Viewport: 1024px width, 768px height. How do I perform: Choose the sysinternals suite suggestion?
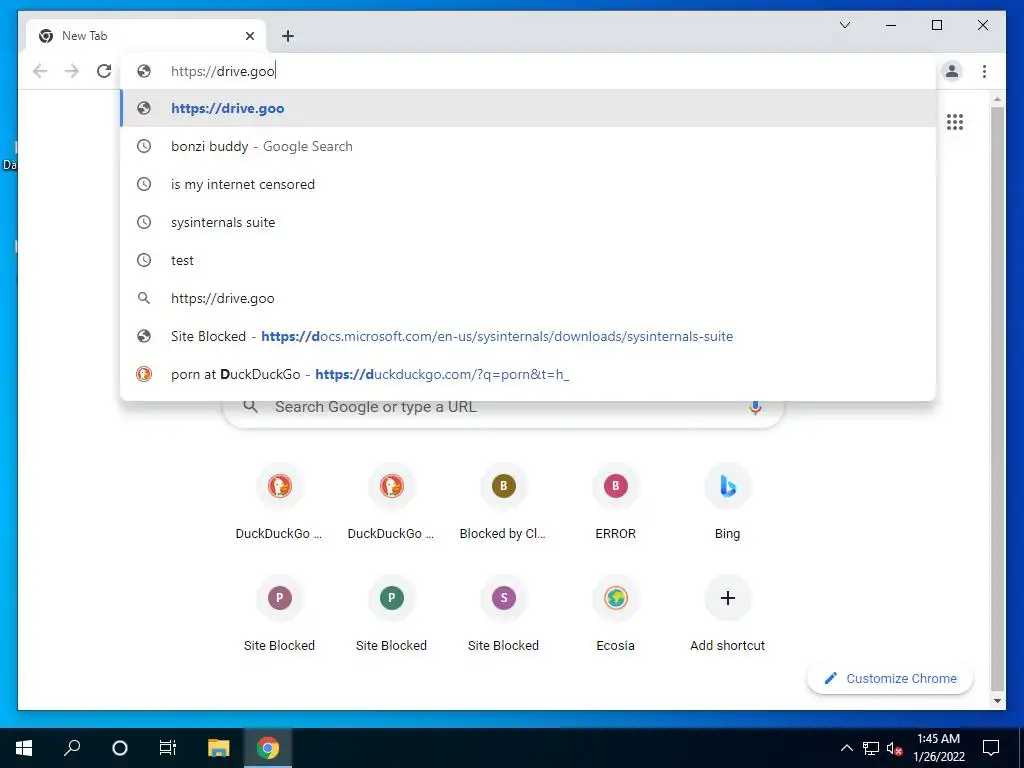click(528, 222)
